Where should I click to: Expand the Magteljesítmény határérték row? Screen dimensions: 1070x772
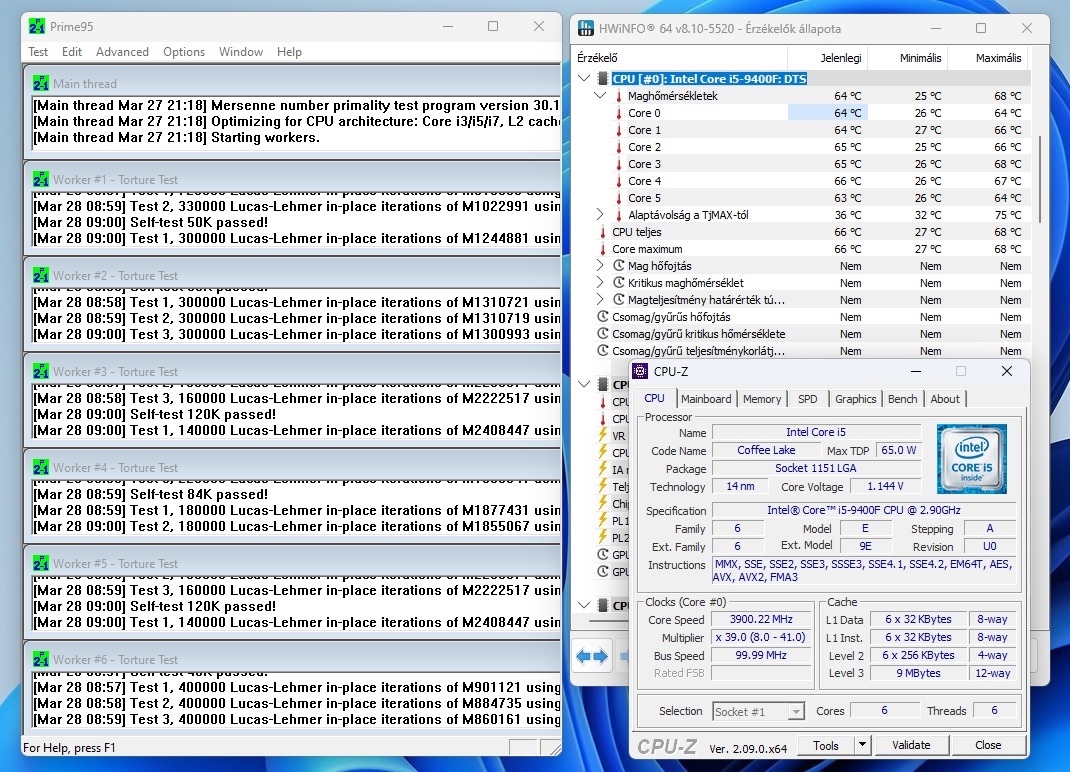(600, 300)
